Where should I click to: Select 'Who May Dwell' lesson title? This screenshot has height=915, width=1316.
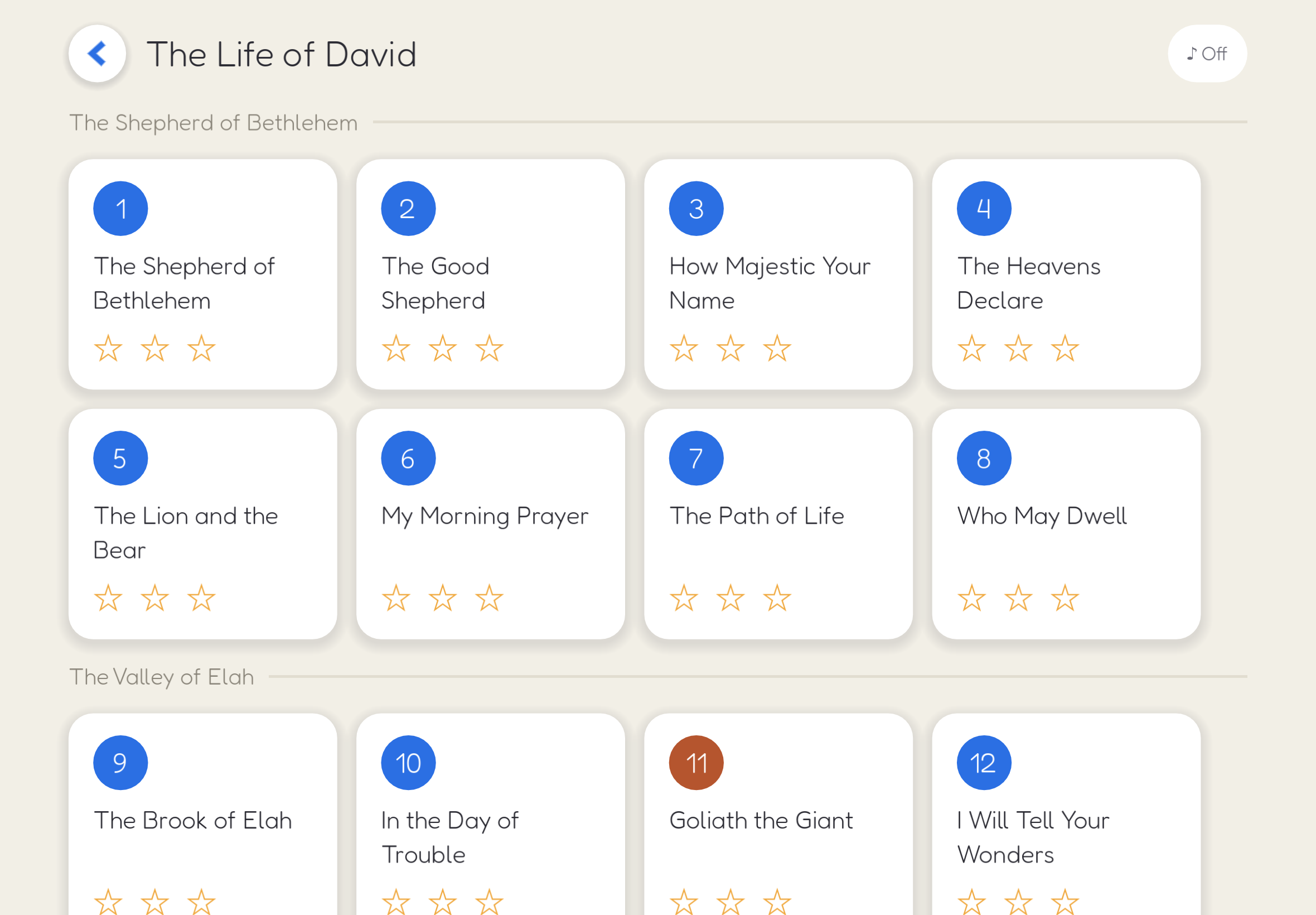pos(1042,517)
